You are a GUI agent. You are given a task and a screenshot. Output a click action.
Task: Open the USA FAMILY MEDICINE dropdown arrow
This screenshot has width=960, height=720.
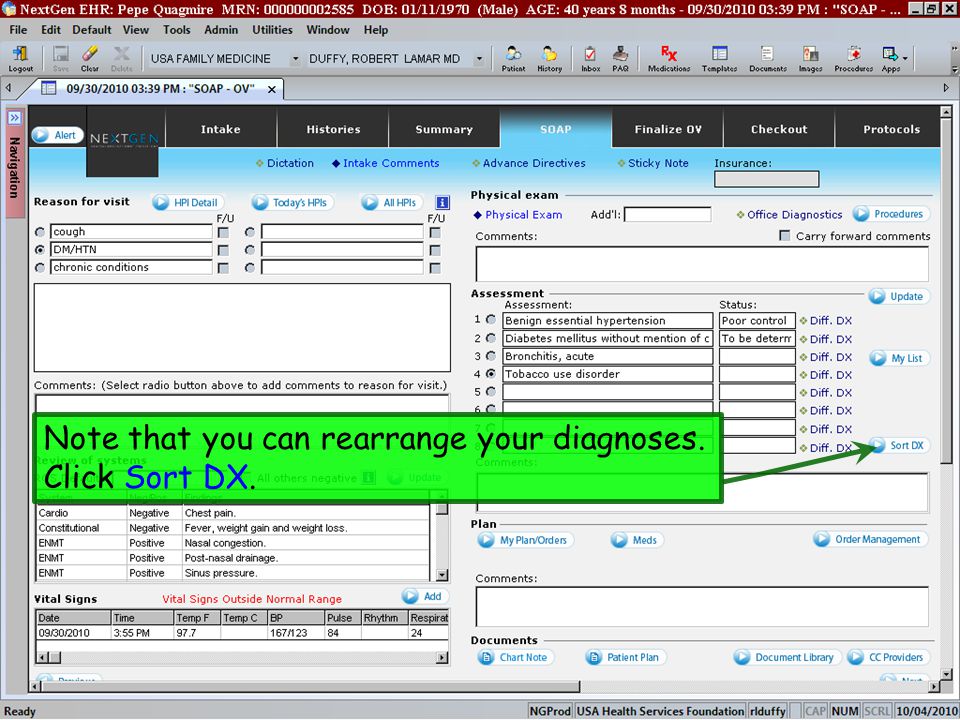295,59
